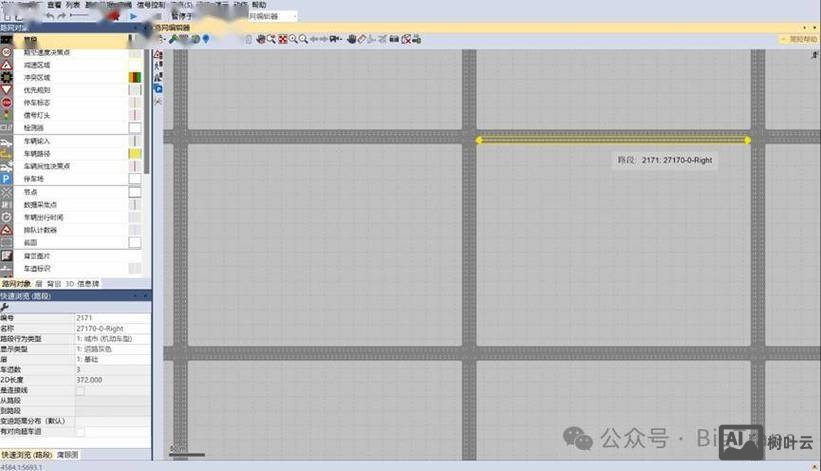The width and height of the screenshot is (821, 471).
Task: Click the 停车场 white color swatch
Action: pos(135,179)
